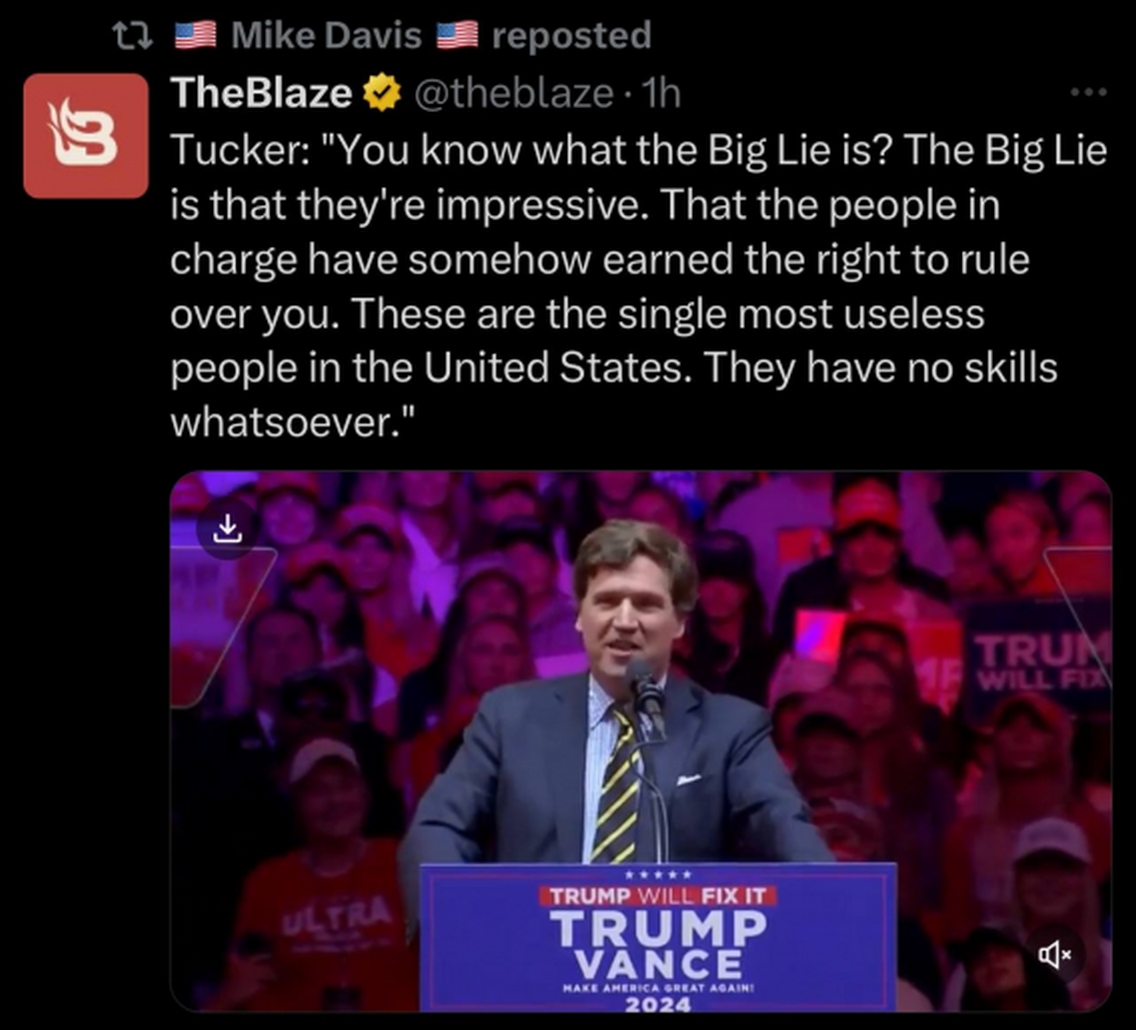Click the flag emoji before Mike Davis
Screen dimensions: 1136x1030
196,35
